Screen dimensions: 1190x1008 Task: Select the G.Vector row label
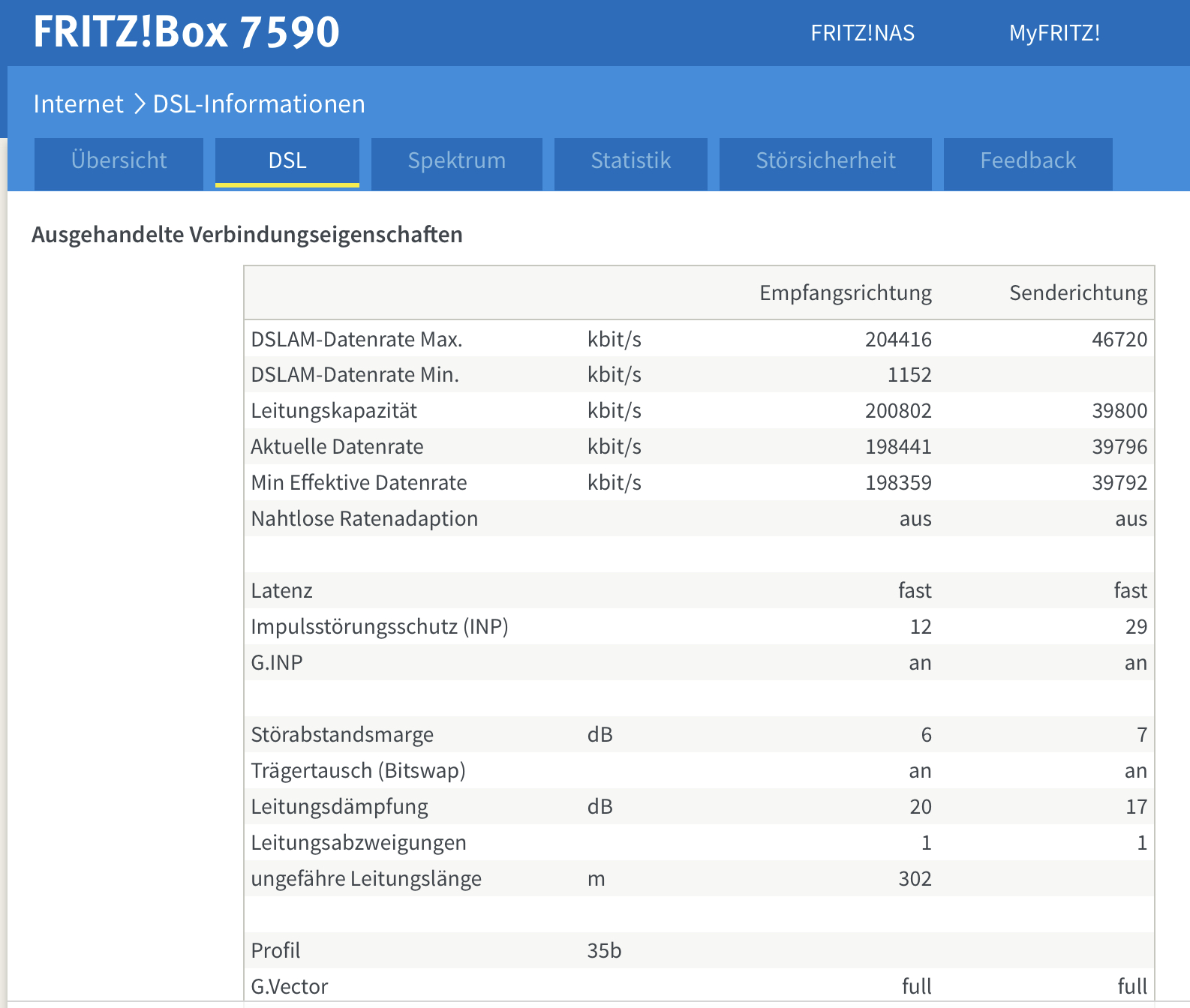290,986
